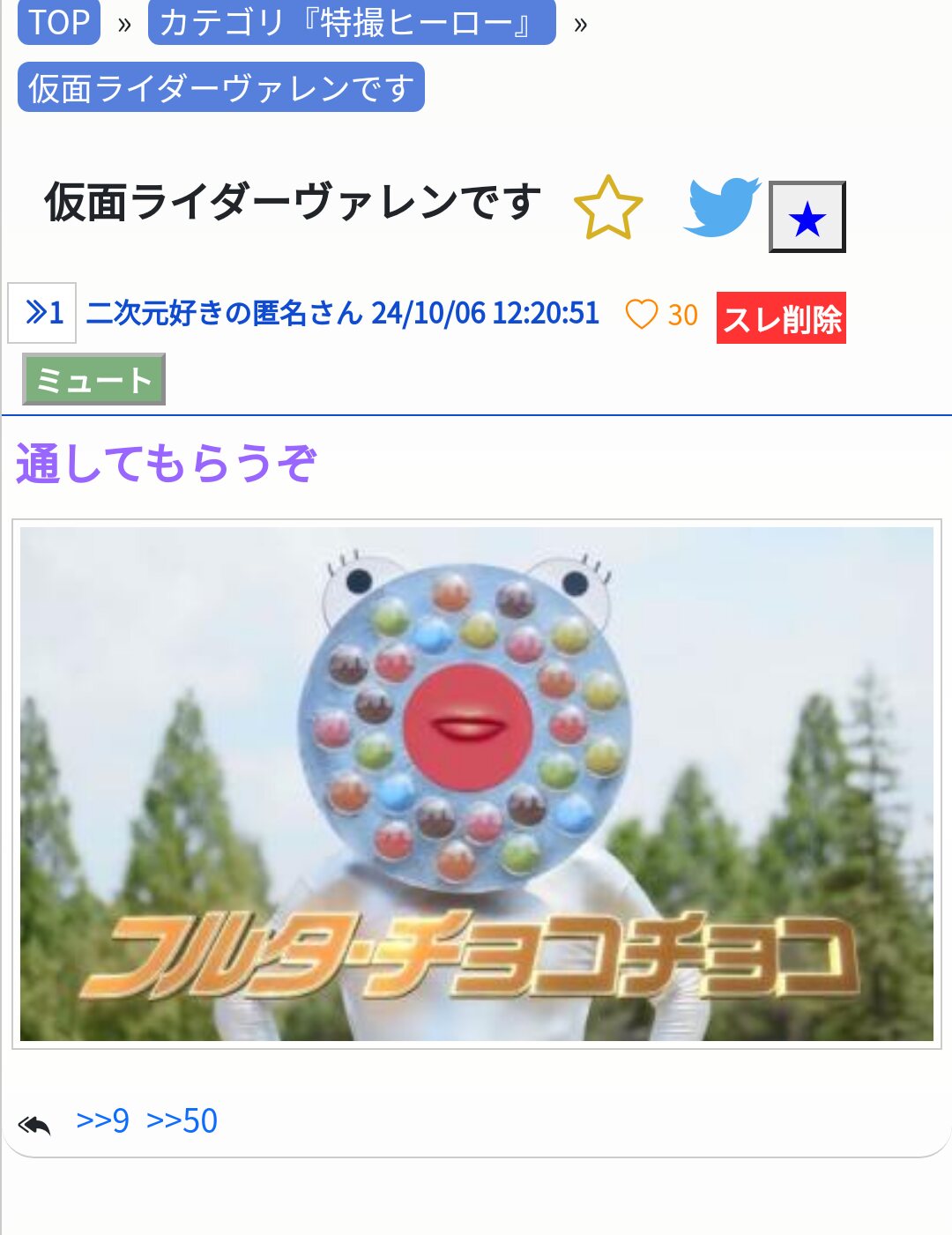Like the post using the heart icon

(642, 314)
